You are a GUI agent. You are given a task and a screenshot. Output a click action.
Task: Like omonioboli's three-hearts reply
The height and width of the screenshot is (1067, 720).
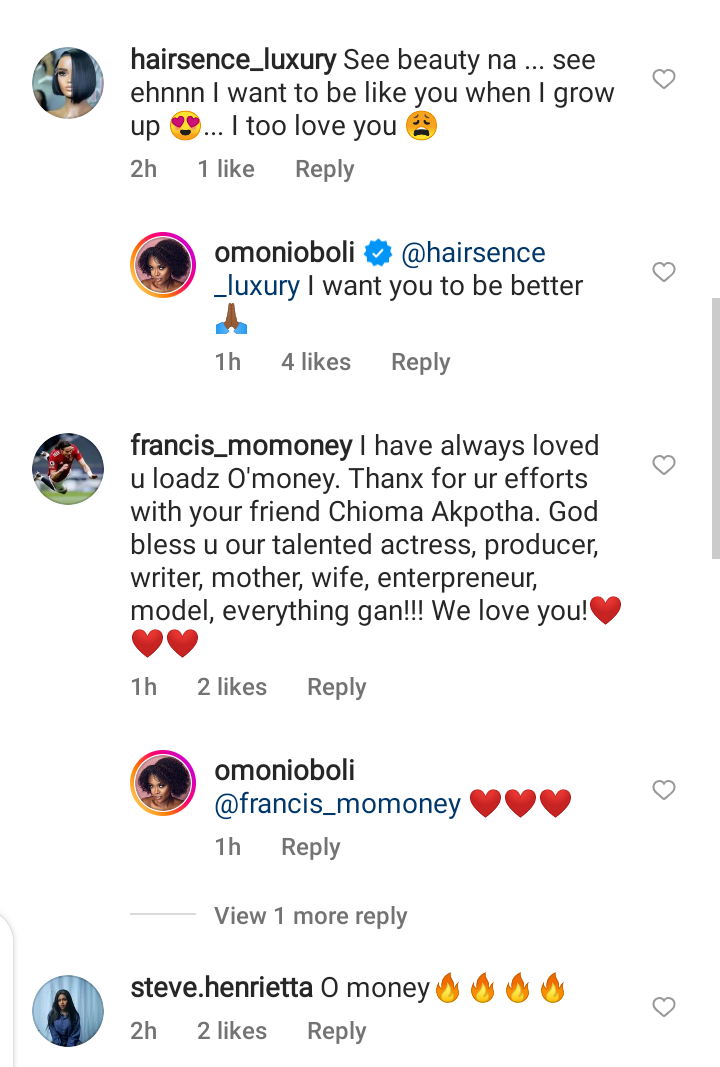pos(664,790)
